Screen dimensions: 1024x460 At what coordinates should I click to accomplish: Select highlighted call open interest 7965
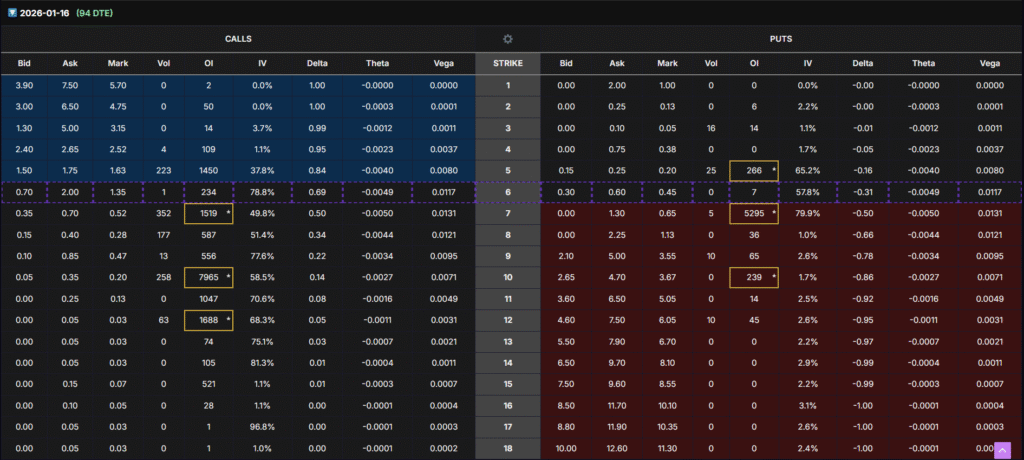pyautogui.click(x=208, y=277)
